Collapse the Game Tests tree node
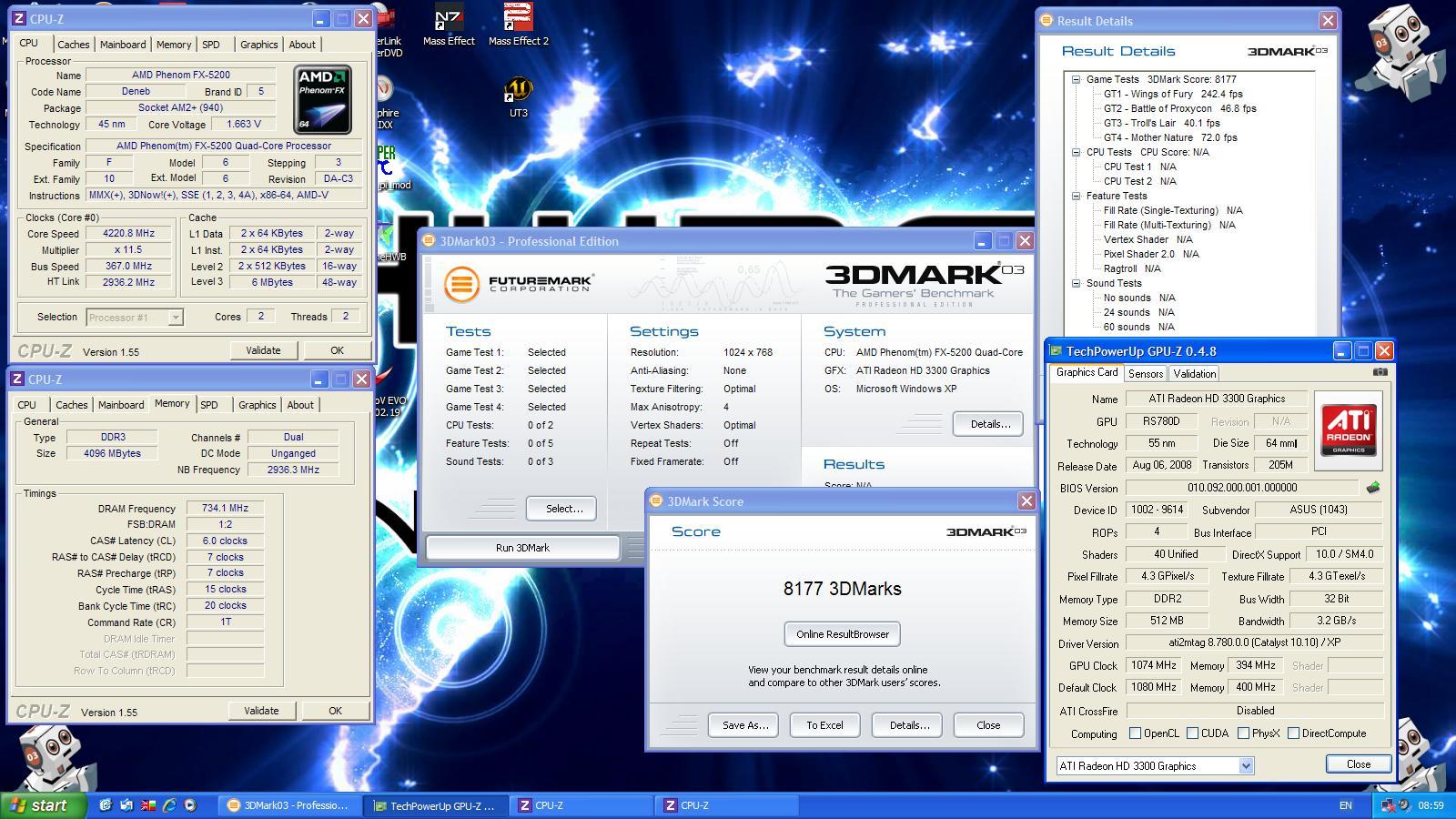Viewport: 1456px width, 819px height. pyautogui.click(x=1076, y=79)
